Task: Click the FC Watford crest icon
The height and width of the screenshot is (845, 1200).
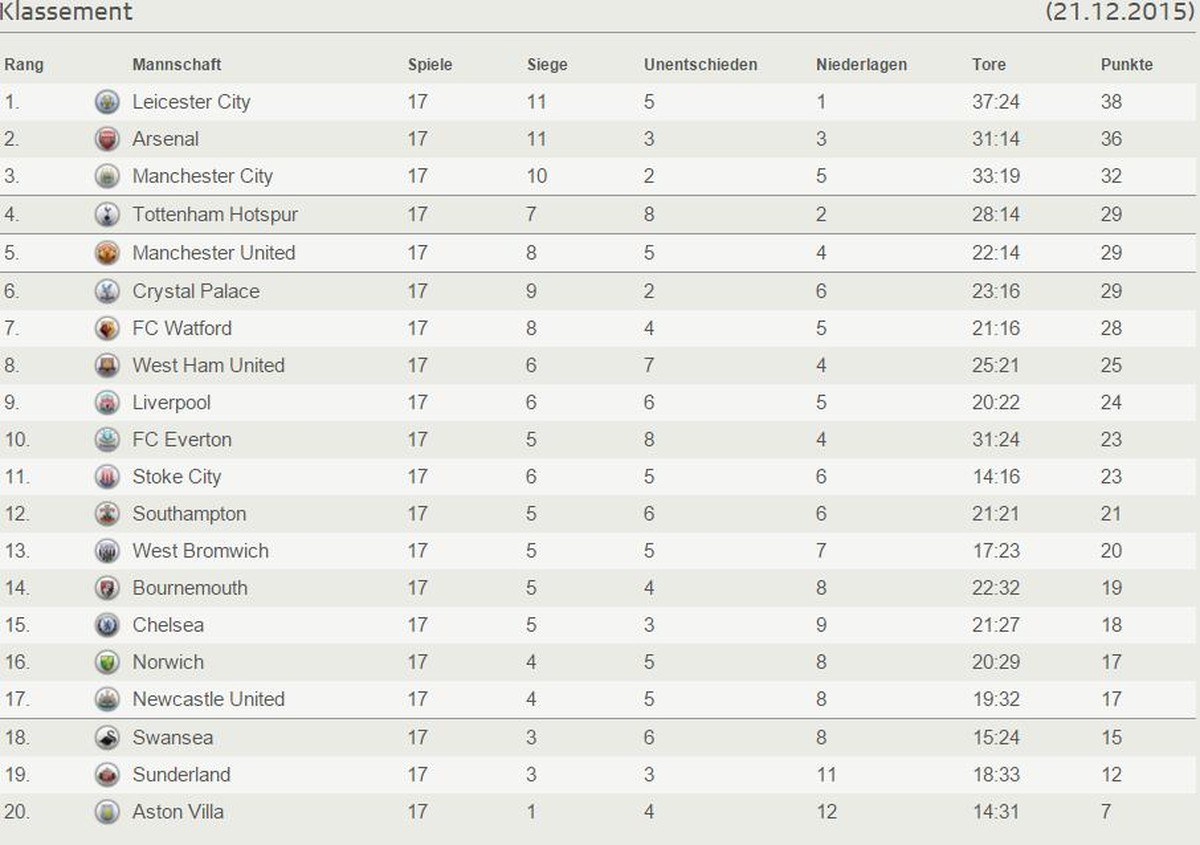Action: pos(107,328)
